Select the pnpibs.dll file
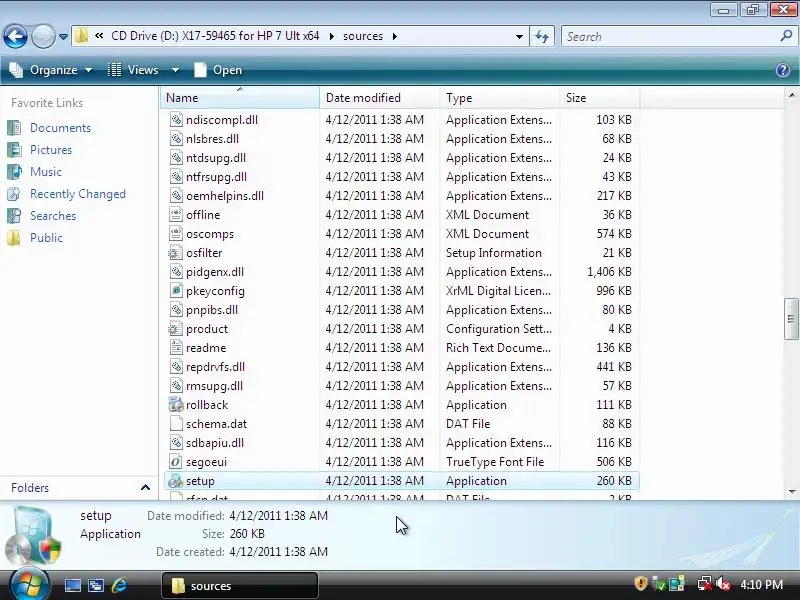The height and width of the screenshot is (600, 800). coord(212,310)
